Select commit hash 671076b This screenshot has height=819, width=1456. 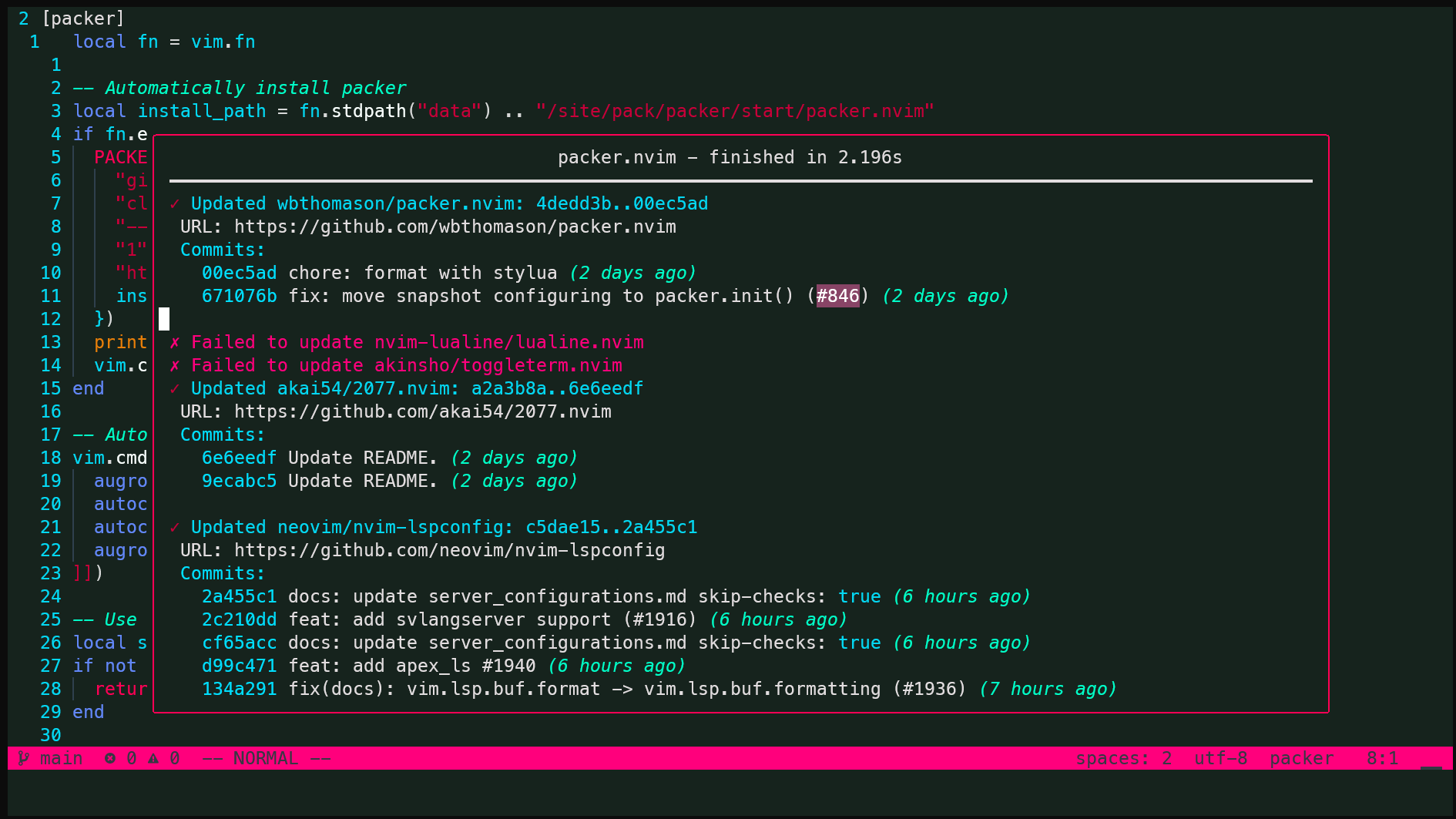coord(240,296)
